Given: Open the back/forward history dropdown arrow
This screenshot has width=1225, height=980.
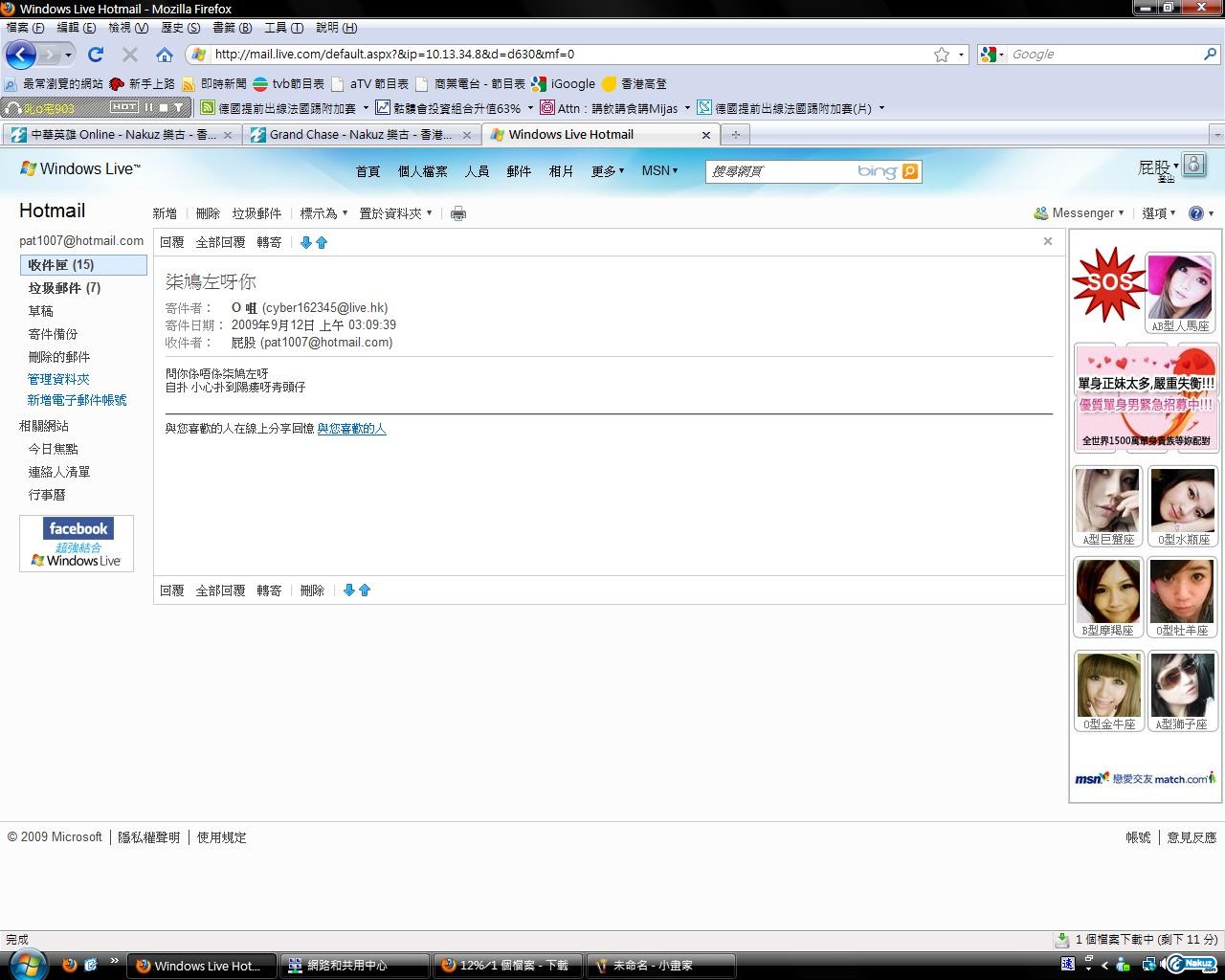Looking at the screenshot, I should point(68,55).
